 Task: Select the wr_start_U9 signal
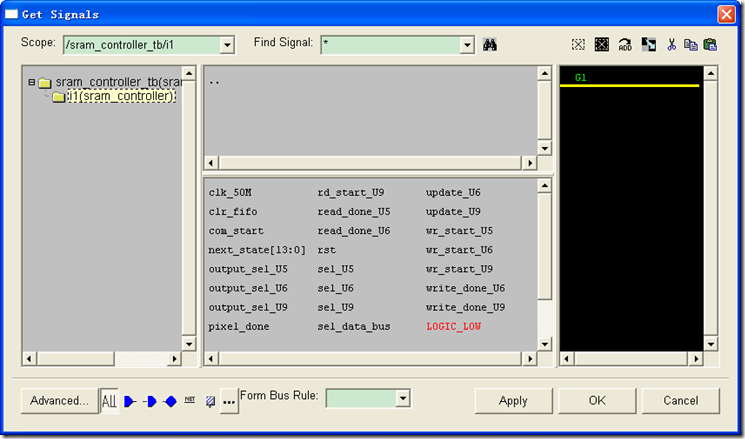(459, 269)
